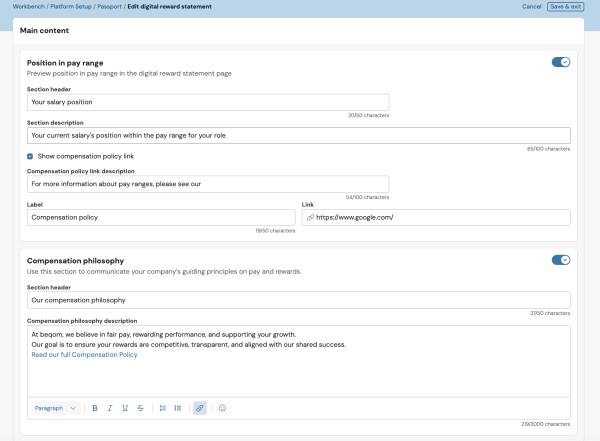Click the Your salary position header field
The width and height of the screenshot is (600, 441).
point(207,102)
